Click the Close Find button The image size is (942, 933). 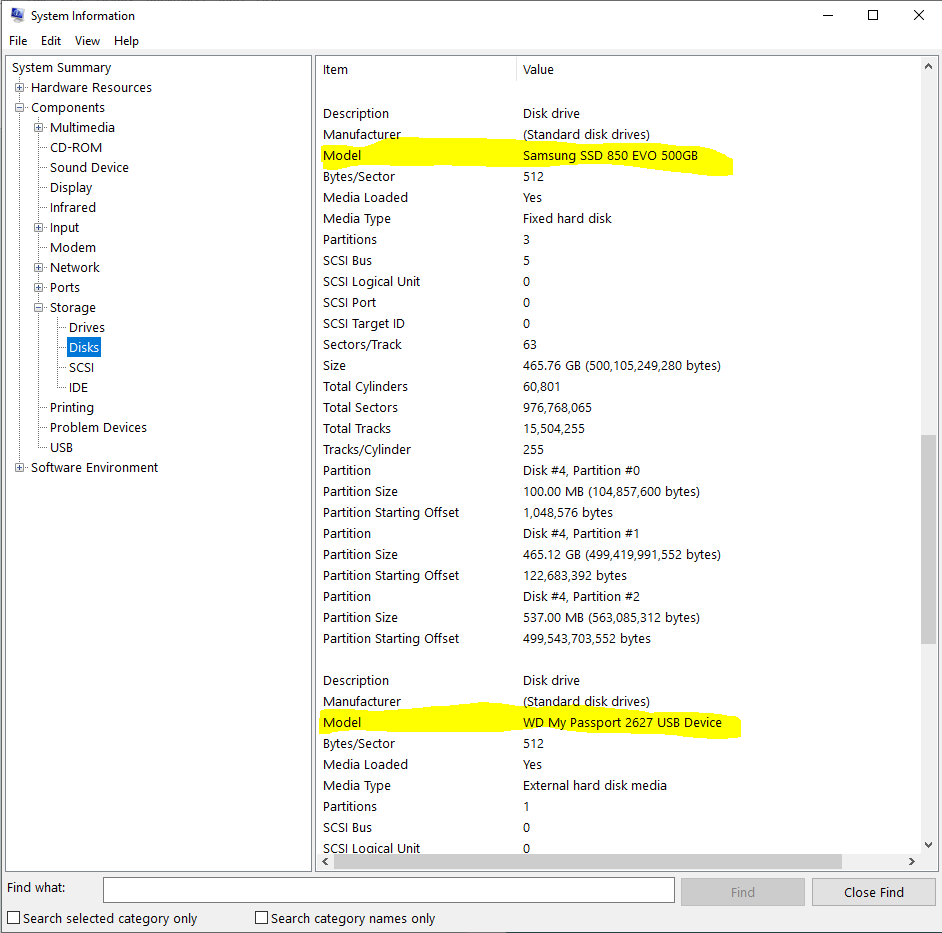(874, 892)
